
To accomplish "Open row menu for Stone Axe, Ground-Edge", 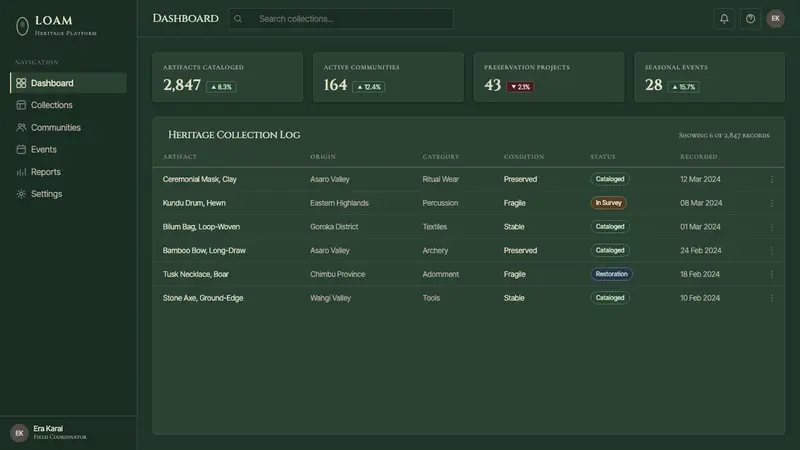I will 771,298.
